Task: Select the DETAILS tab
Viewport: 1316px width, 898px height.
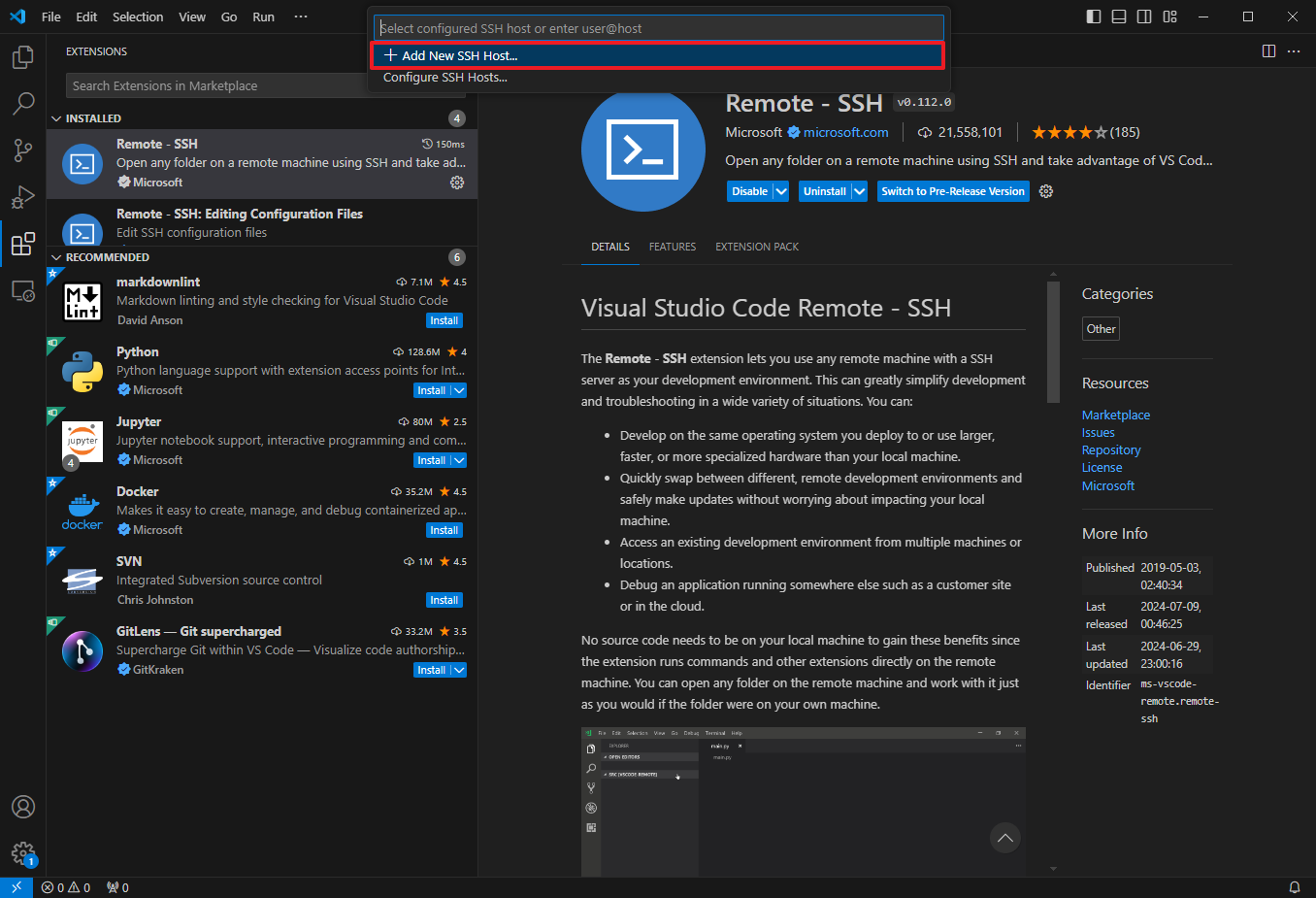Action: 610,247
